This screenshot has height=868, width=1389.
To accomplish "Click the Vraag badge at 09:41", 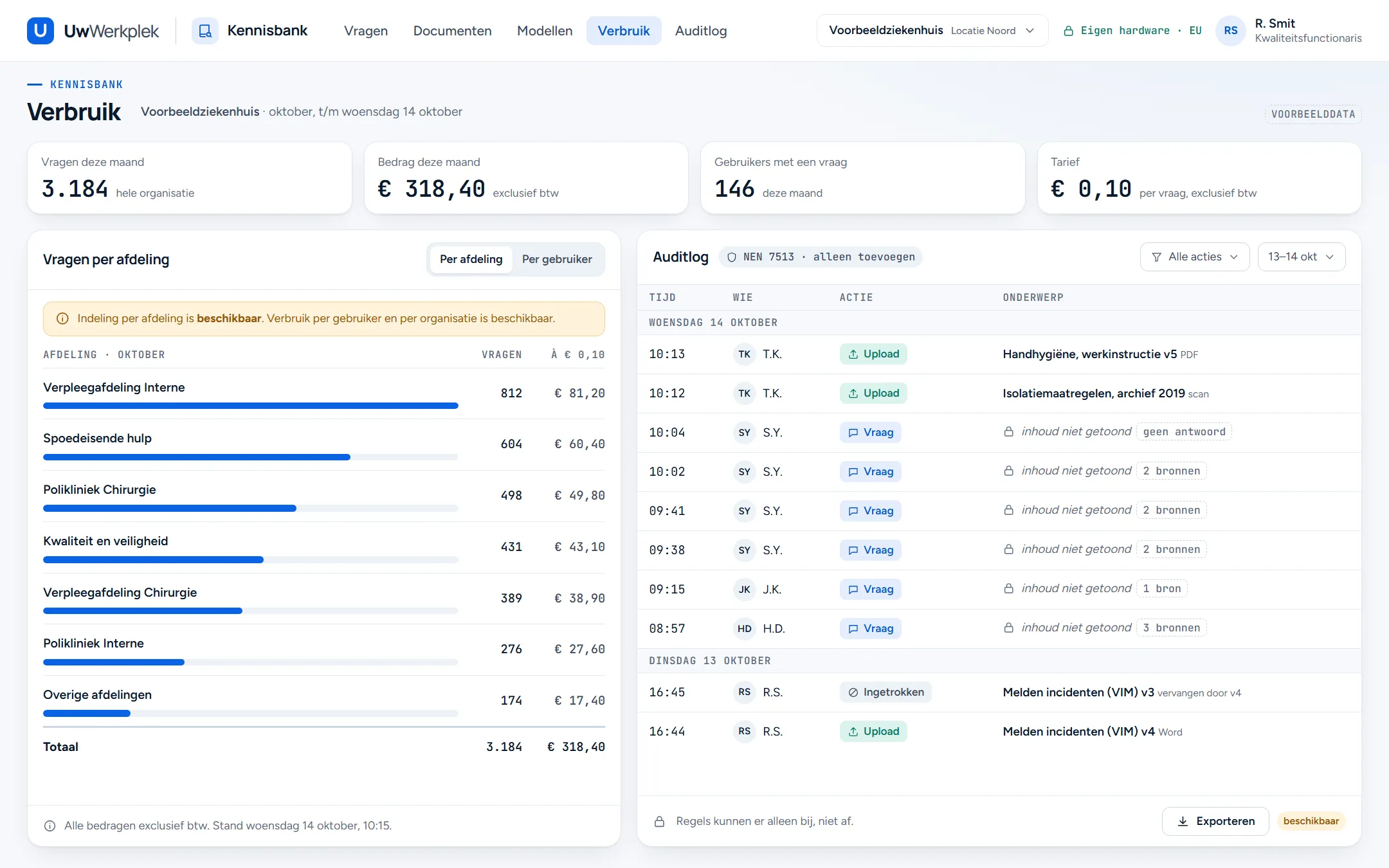I will (871, 511).
